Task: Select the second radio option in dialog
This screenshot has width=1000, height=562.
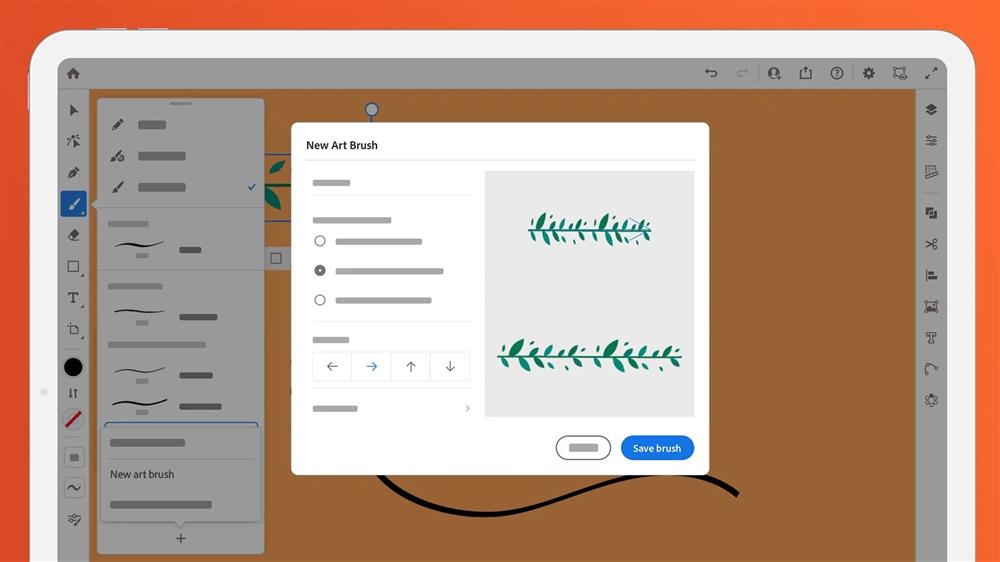Action: click(320, 271)
